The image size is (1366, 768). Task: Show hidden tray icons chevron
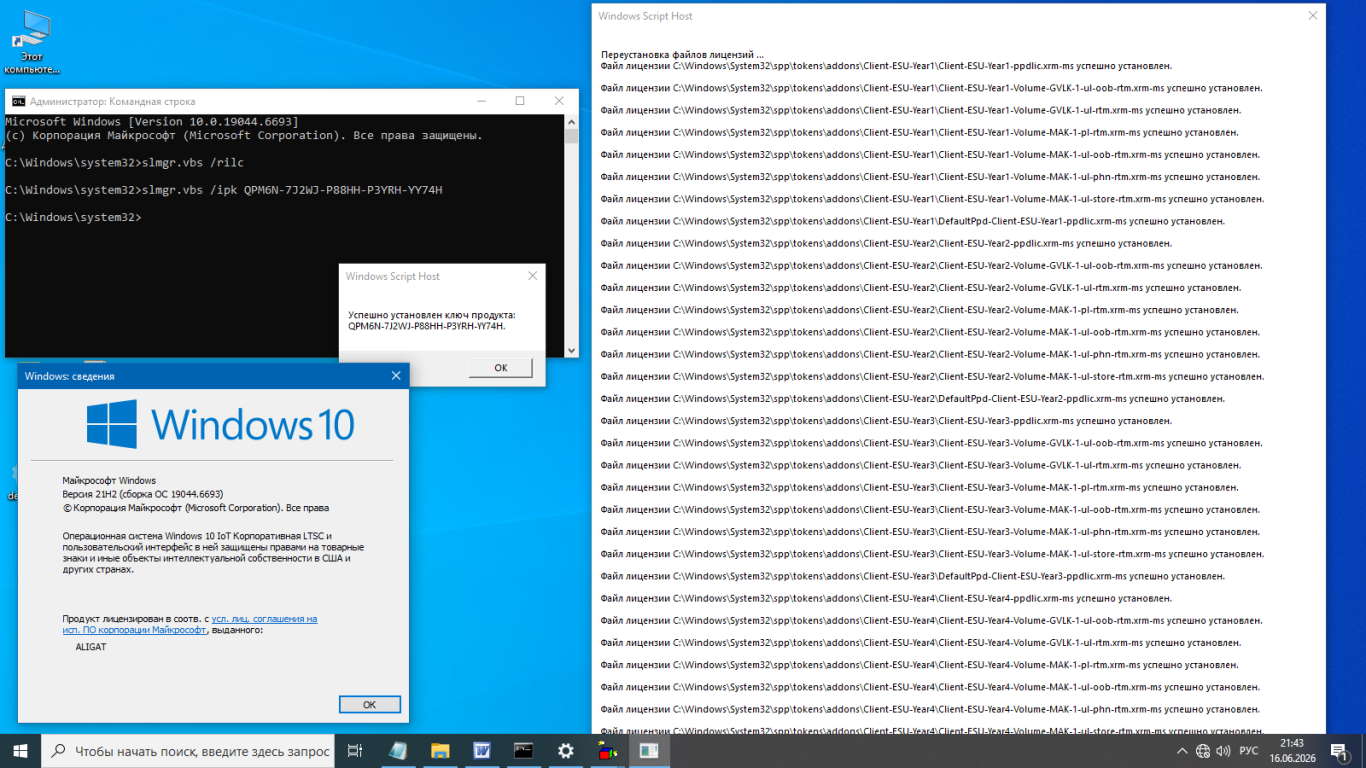pos(1182,751)
